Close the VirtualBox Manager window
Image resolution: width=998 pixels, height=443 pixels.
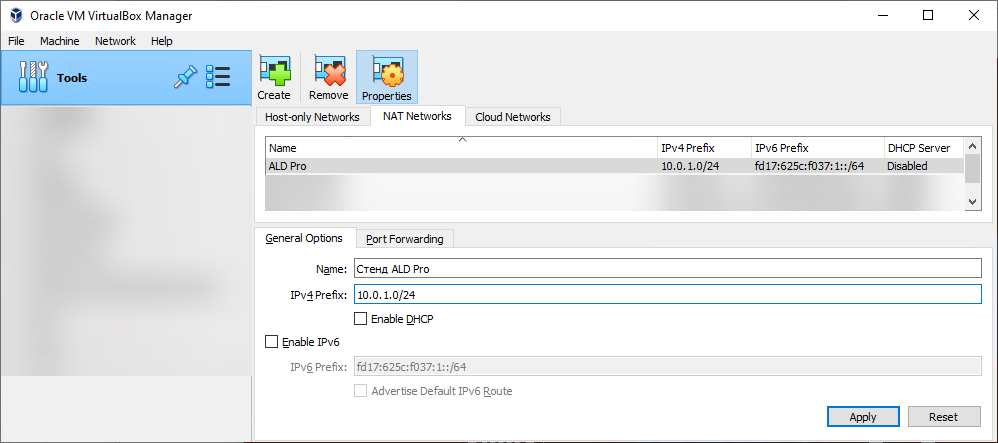[x=974, y=16]
